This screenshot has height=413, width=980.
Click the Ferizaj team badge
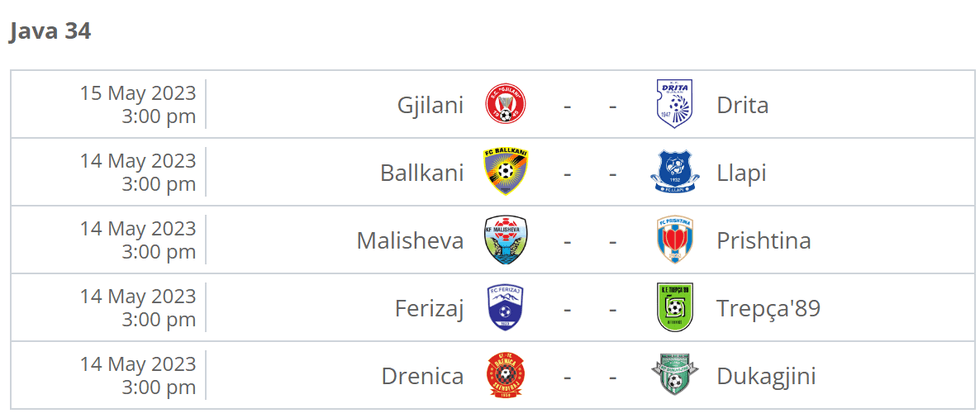[x=506, y=308]
